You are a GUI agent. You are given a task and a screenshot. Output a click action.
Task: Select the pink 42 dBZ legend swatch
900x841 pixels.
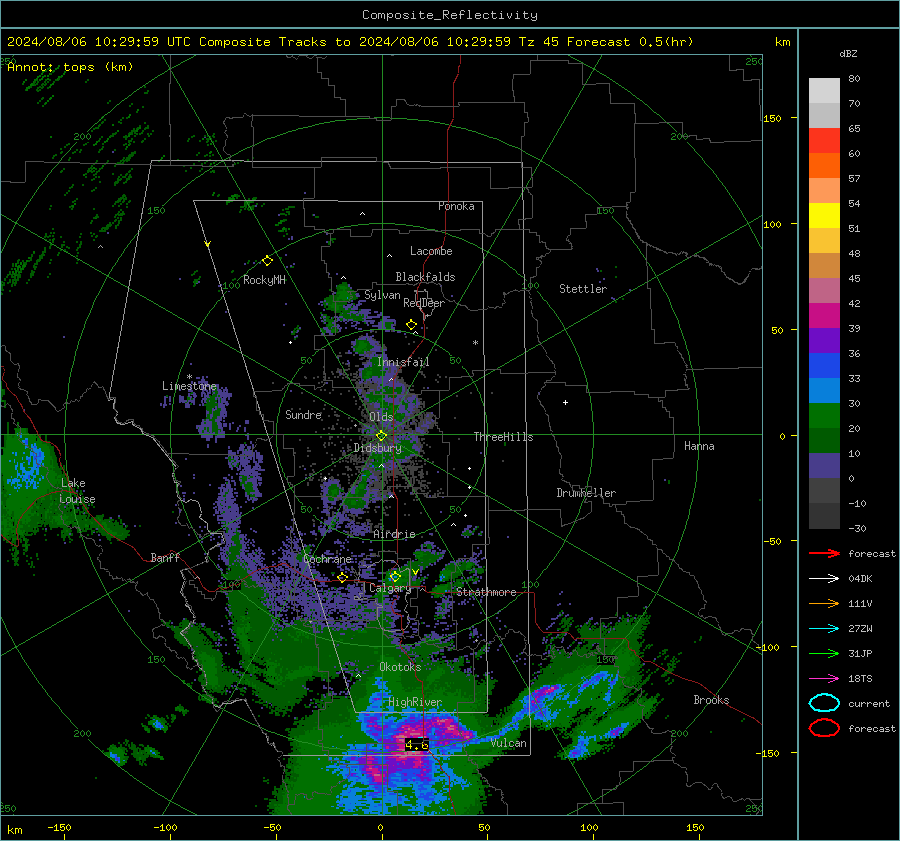click(x=824, y=291)
